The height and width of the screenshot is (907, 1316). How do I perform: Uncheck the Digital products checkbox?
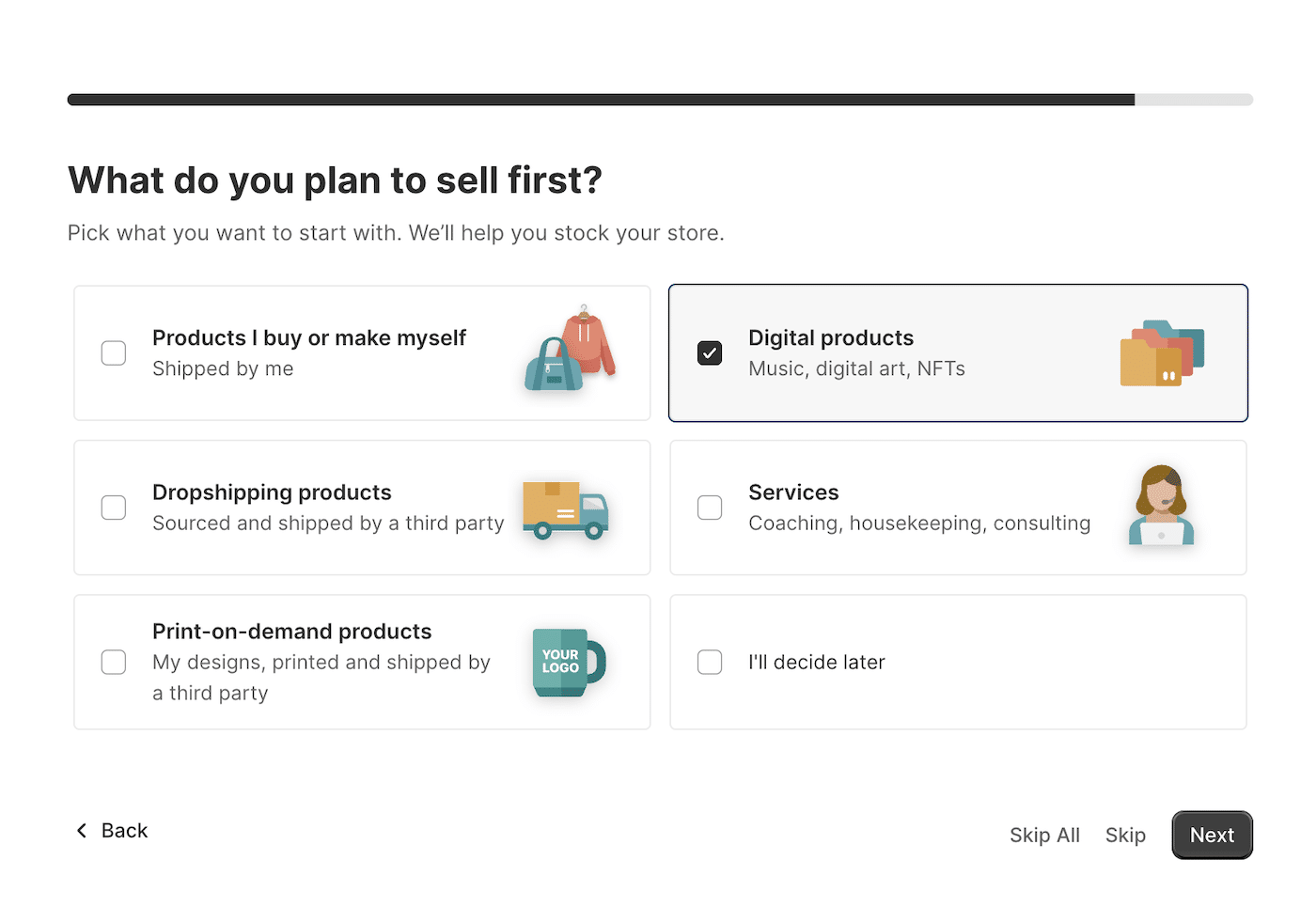pos(710,353)
